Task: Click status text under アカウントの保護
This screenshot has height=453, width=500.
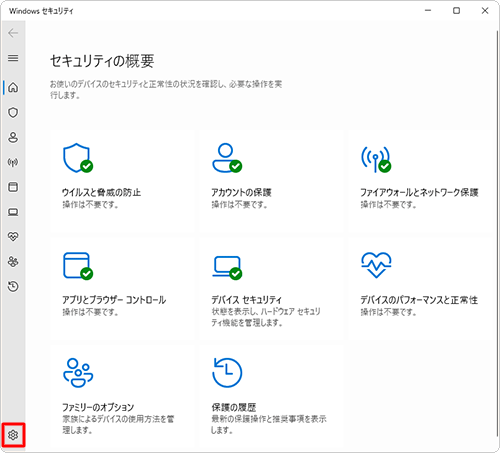Action: (x=240, y=205)
